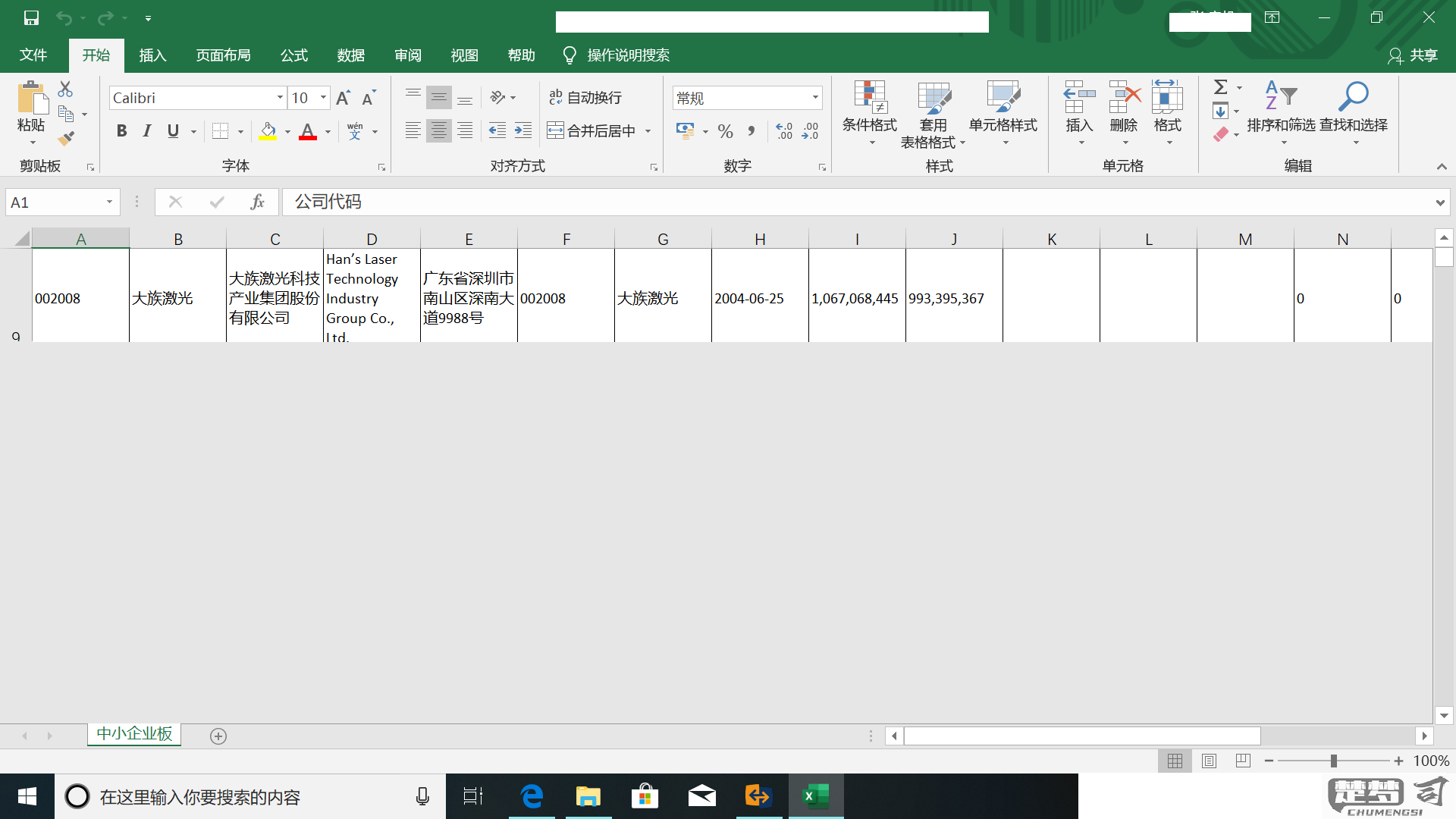The width and height of the screenshot is (1456, 819).
Task: Open the font size dropdown
Action: (324, 98)
